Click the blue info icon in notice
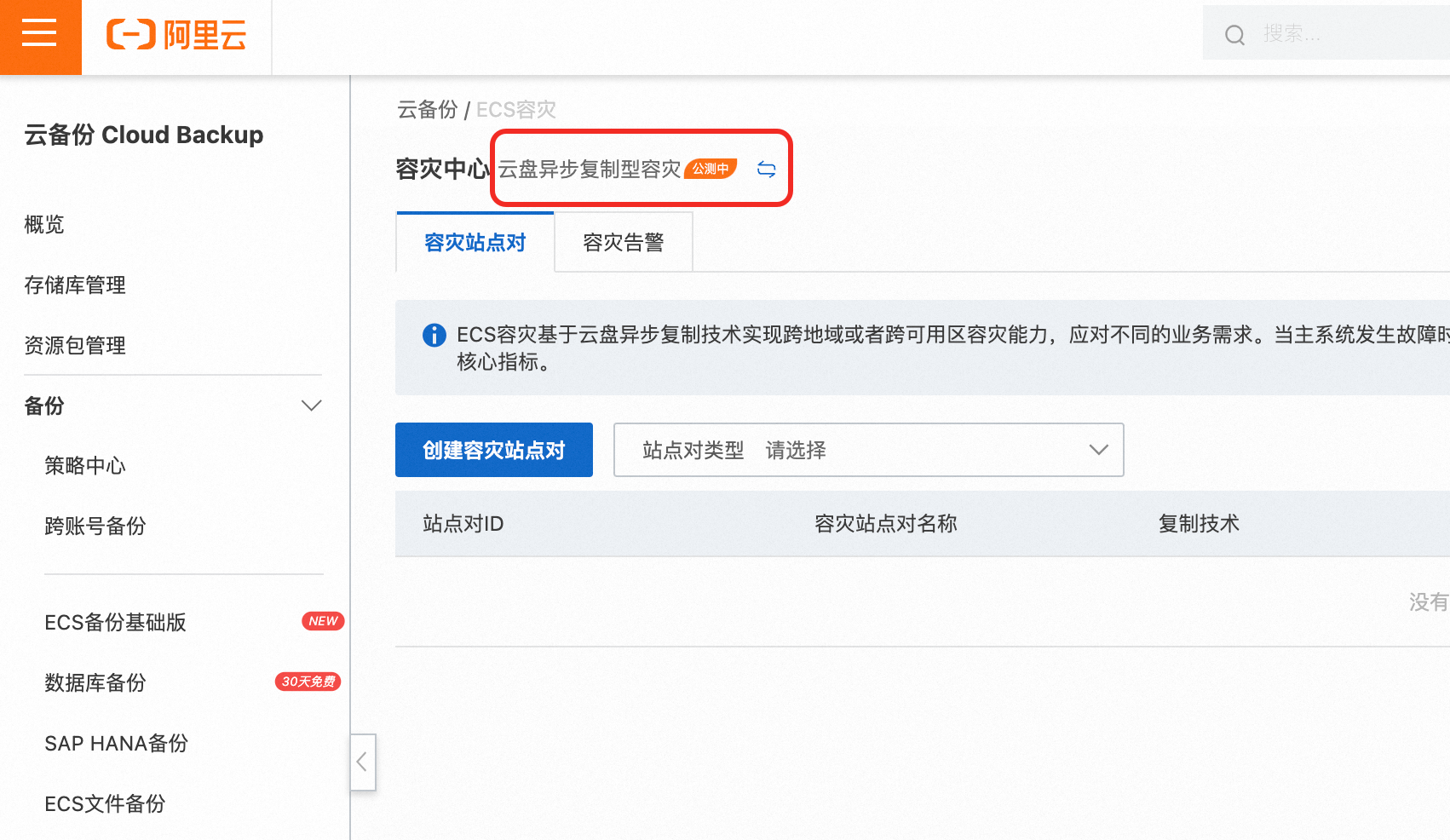Image resolution: width=1450 pixels, height=840 pixels. pos(434,335)
